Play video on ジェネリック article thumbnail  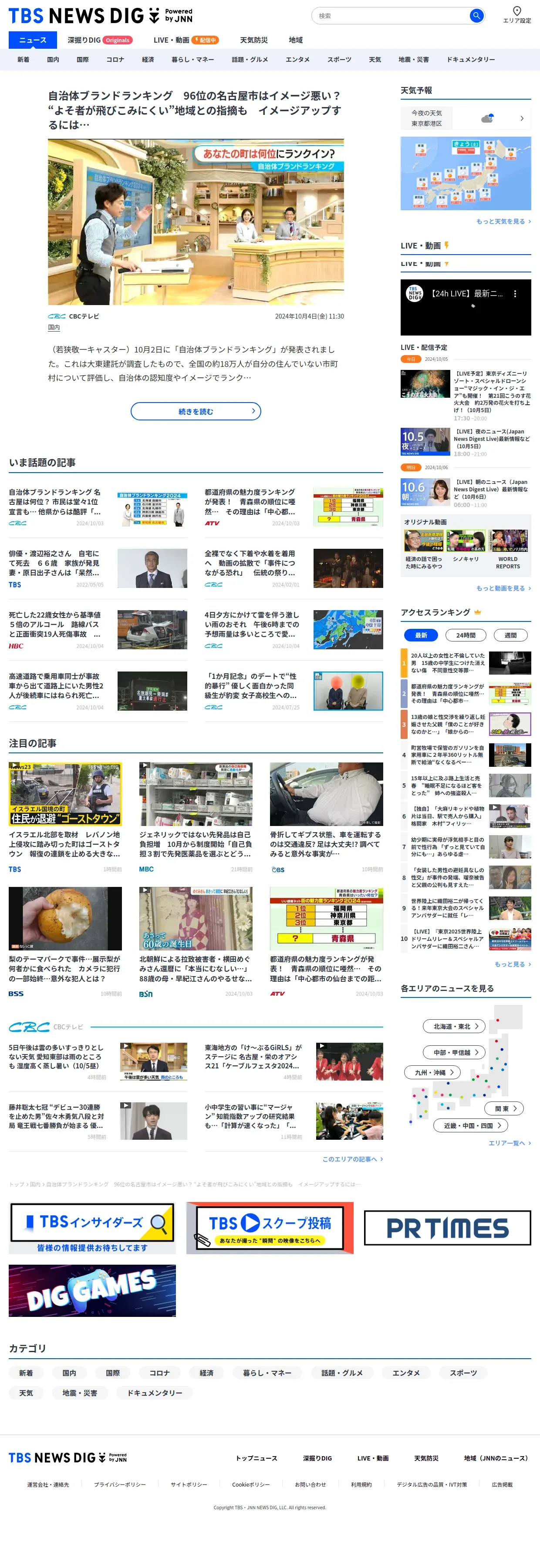click(x=145, y=766)
